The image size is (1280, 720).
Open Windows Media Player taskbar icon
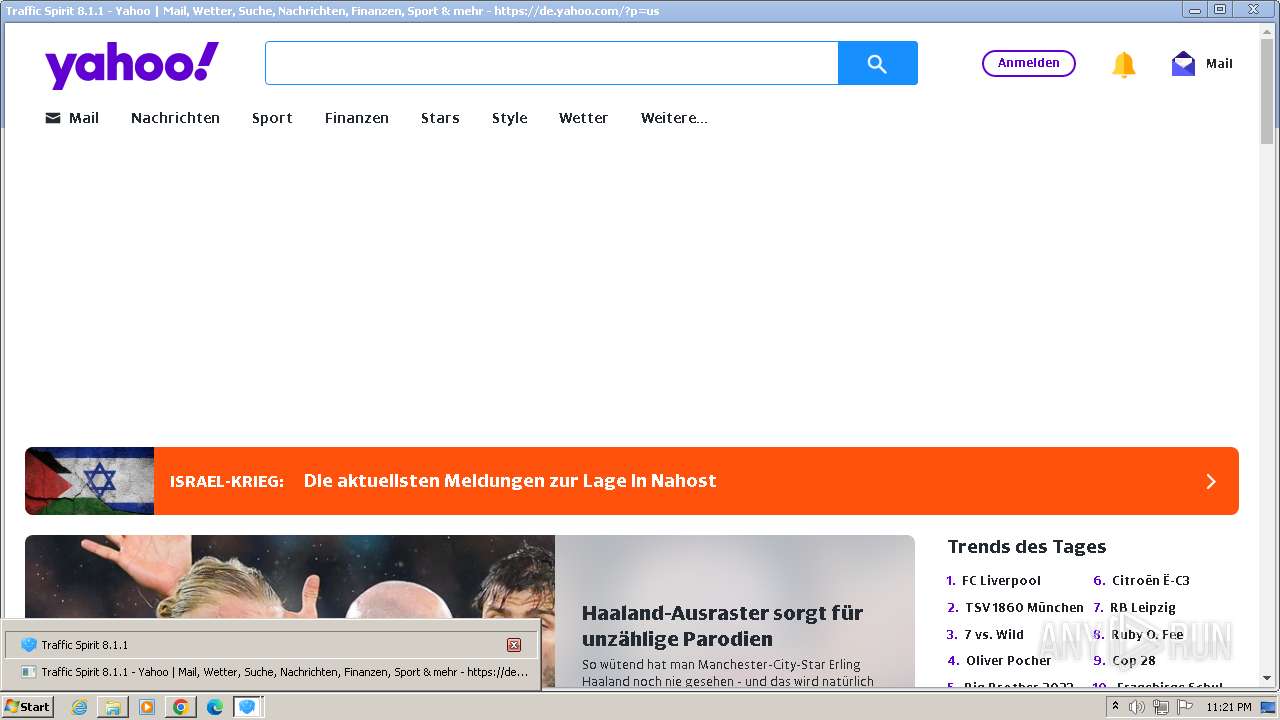click(x=147, y=707)
